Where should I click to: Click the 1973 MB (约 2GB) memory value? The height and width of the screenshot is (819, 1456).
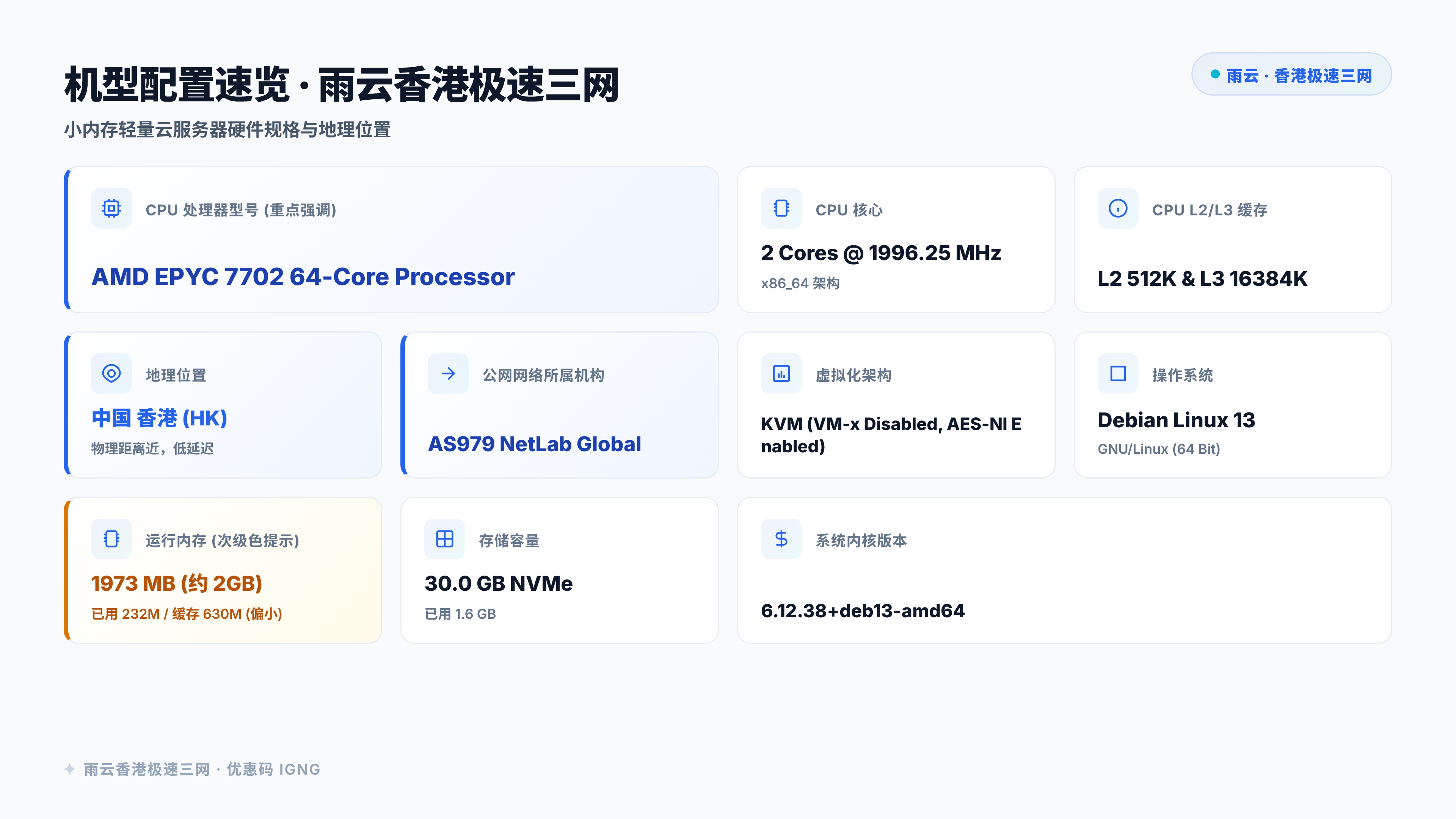coord(177,584)
